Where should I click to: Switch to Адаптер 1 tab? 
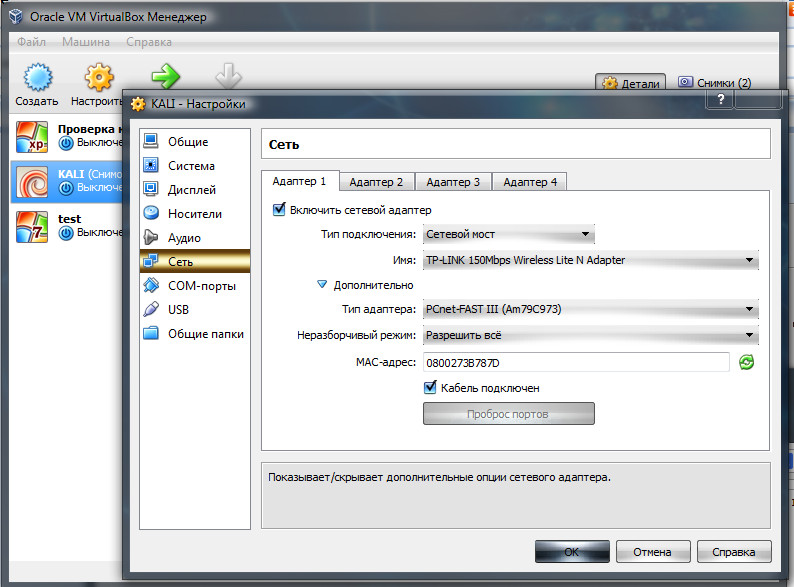tap(299, 181)
